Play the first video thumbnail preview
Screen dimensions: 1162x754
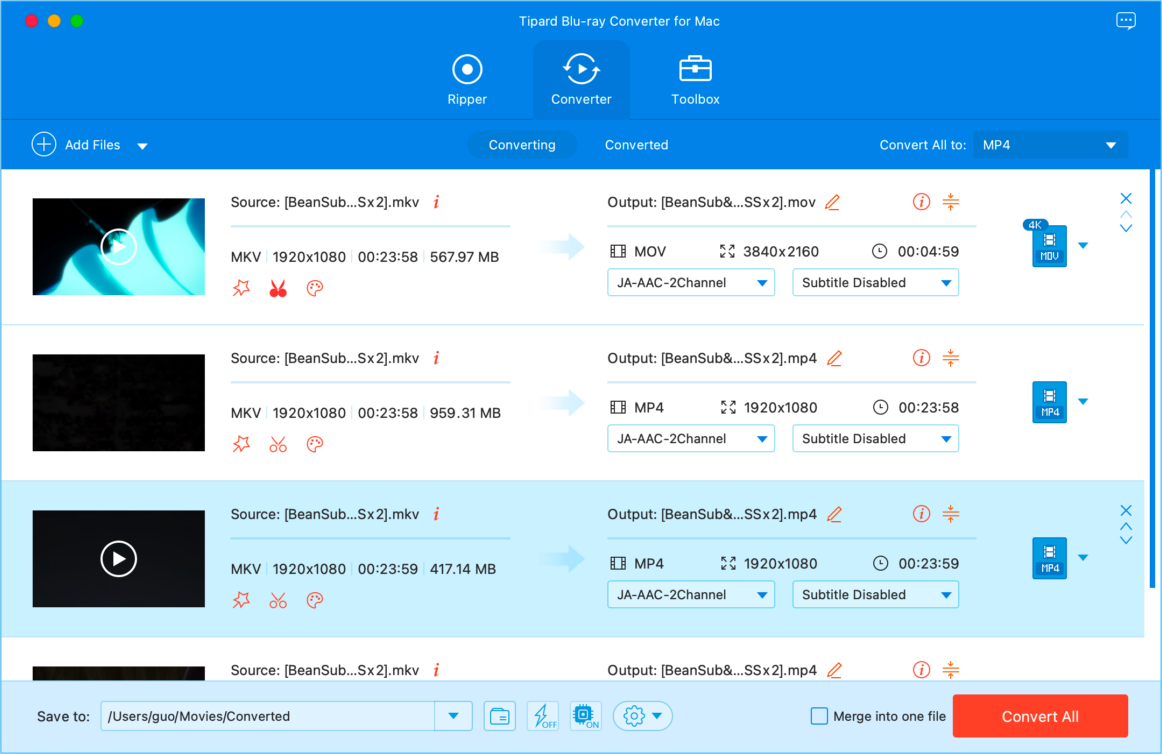tap(119, 246)
